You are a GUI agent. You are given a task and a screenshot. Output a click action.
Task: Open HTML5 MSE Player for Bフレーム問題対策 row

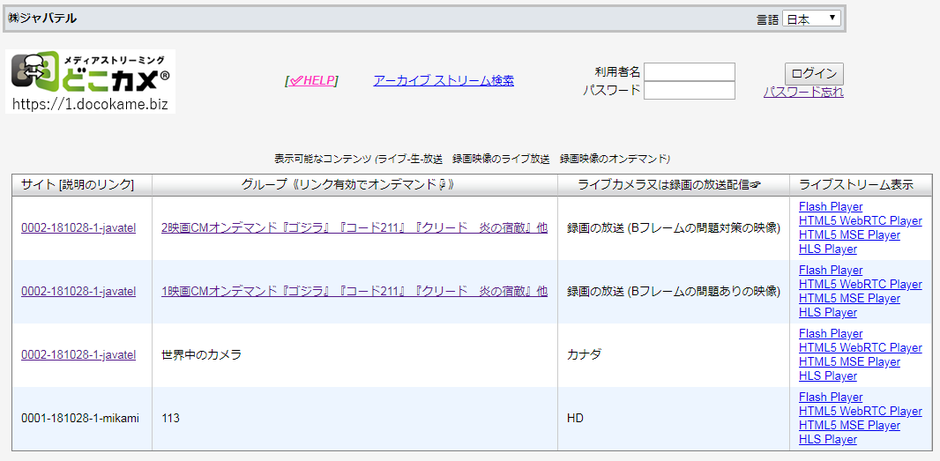(x=849, y=235)
